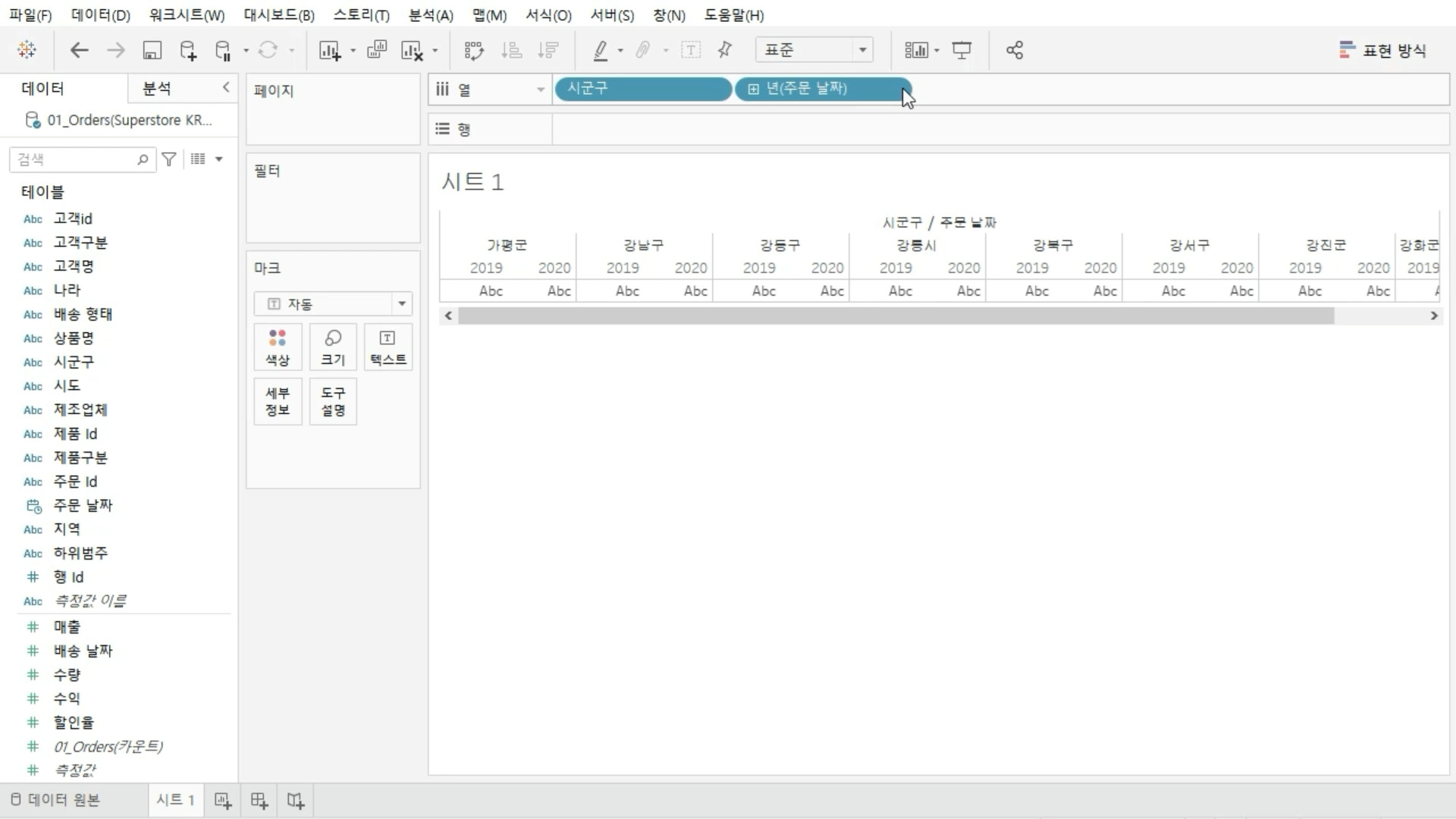
Task: Toggle the 표현 방식 panel
Action: point(1382,51)
